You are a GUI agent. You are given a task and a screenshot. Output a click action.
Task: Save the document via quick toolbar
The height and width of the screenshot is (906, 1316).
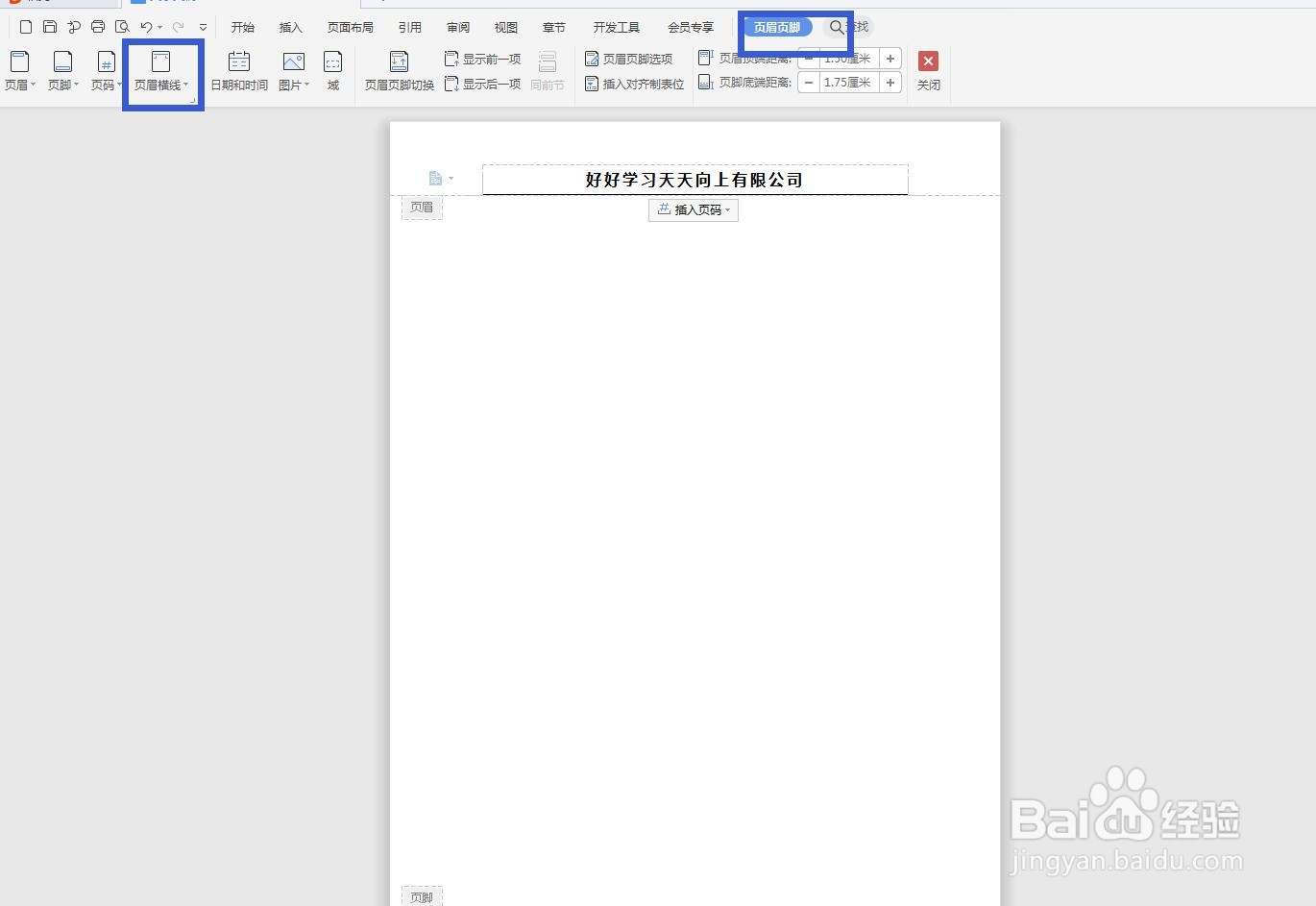pyautogui.click(x=49, y=27)
